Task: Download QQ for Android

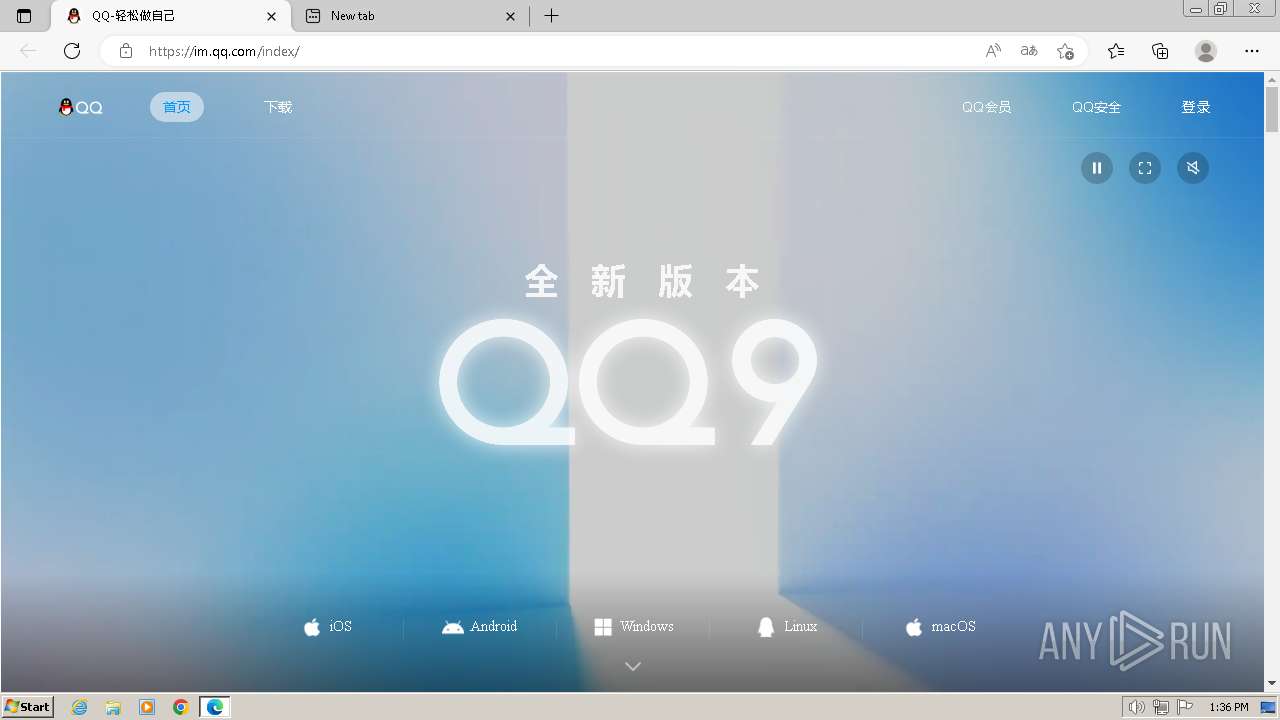Action: point(480,627)
